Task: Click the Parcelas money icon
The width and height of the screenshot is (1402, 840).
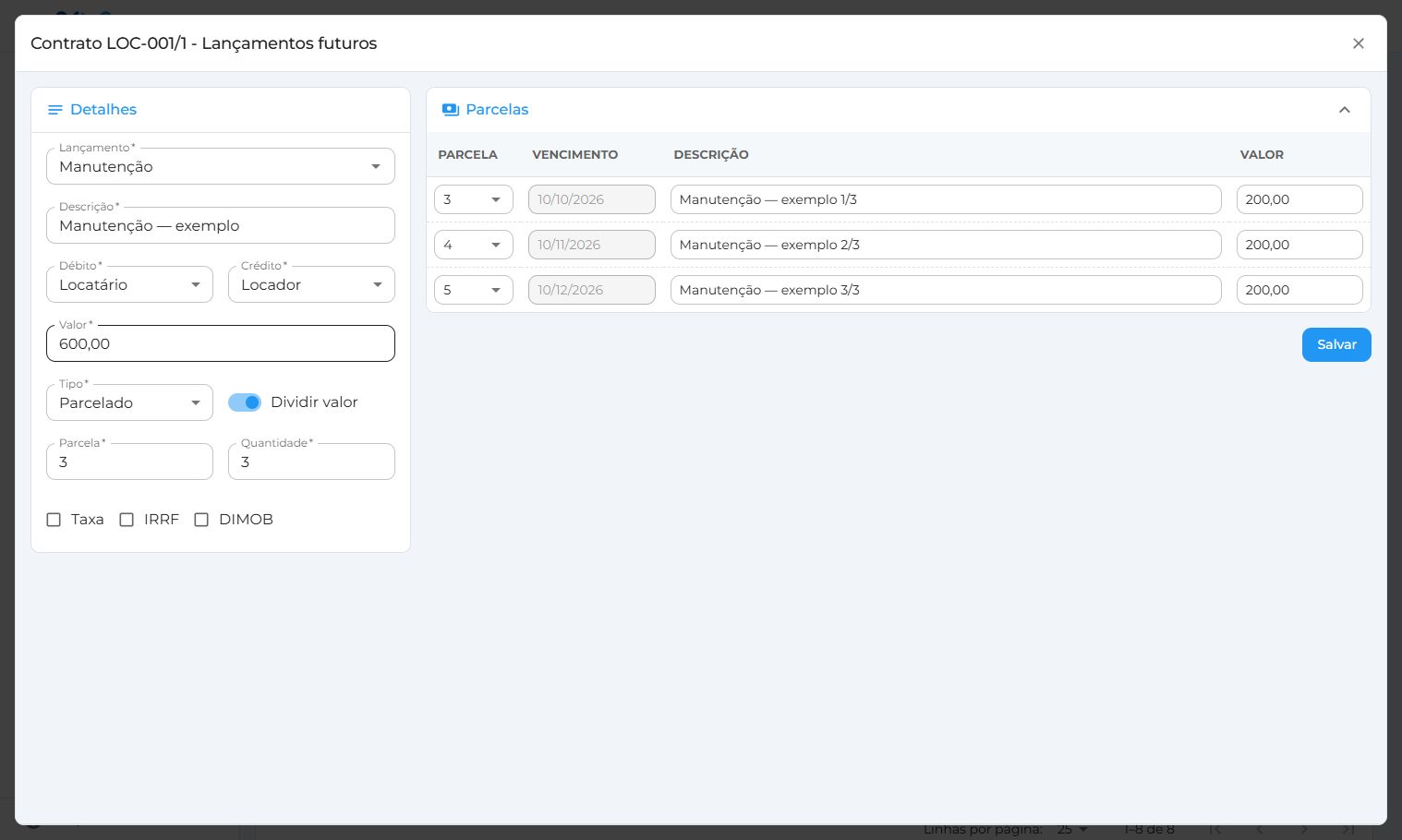Action: 451,110
